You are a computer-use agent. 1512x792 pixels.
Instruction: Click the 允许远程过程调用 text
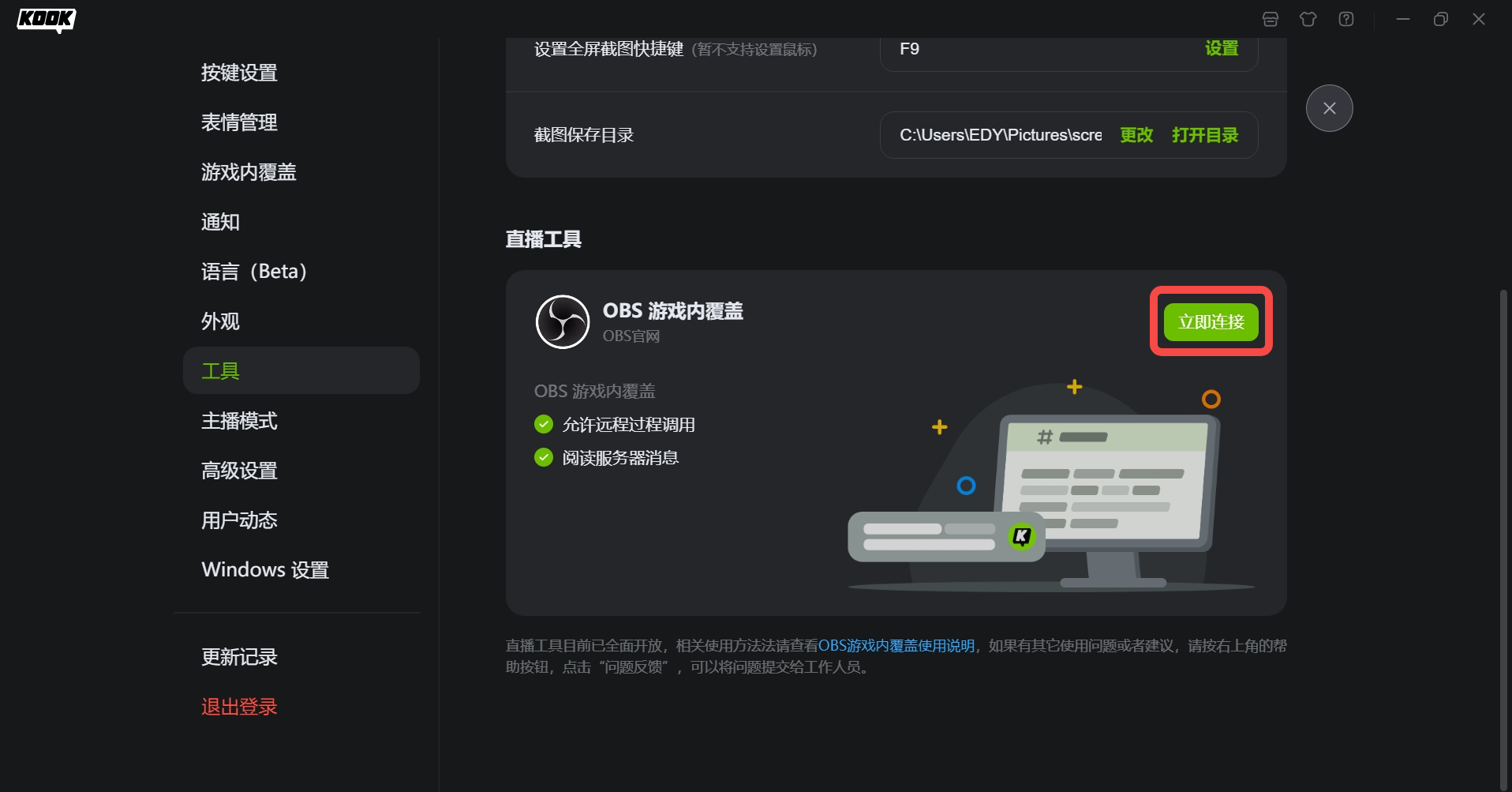pyautogui.click(x=629, y=425)
